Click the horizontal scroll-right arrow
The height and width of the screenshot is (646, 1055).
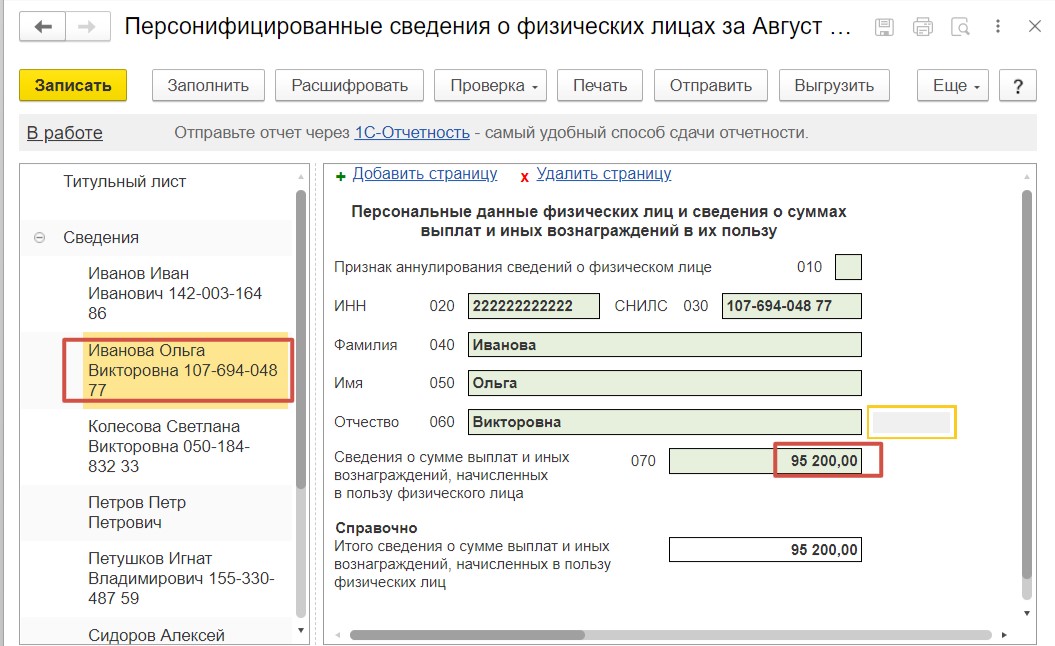(x=1004, y=635)
